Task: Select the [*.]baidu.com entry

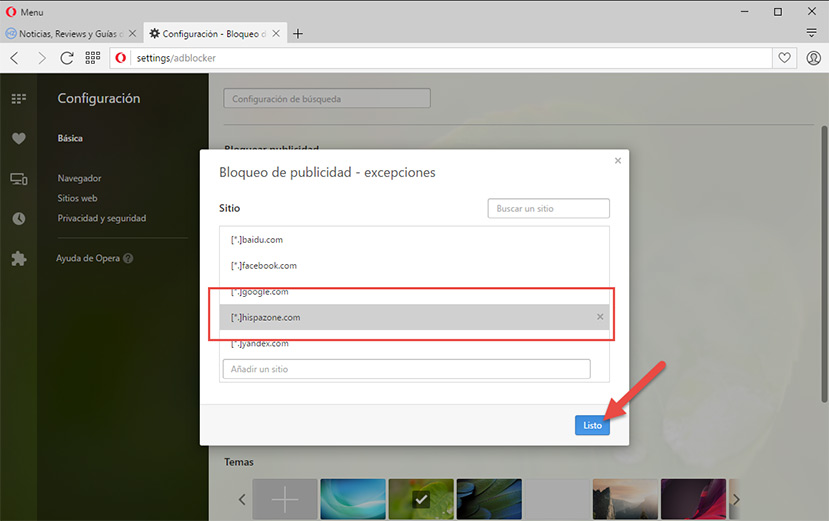Action: (x=414, y=240)
